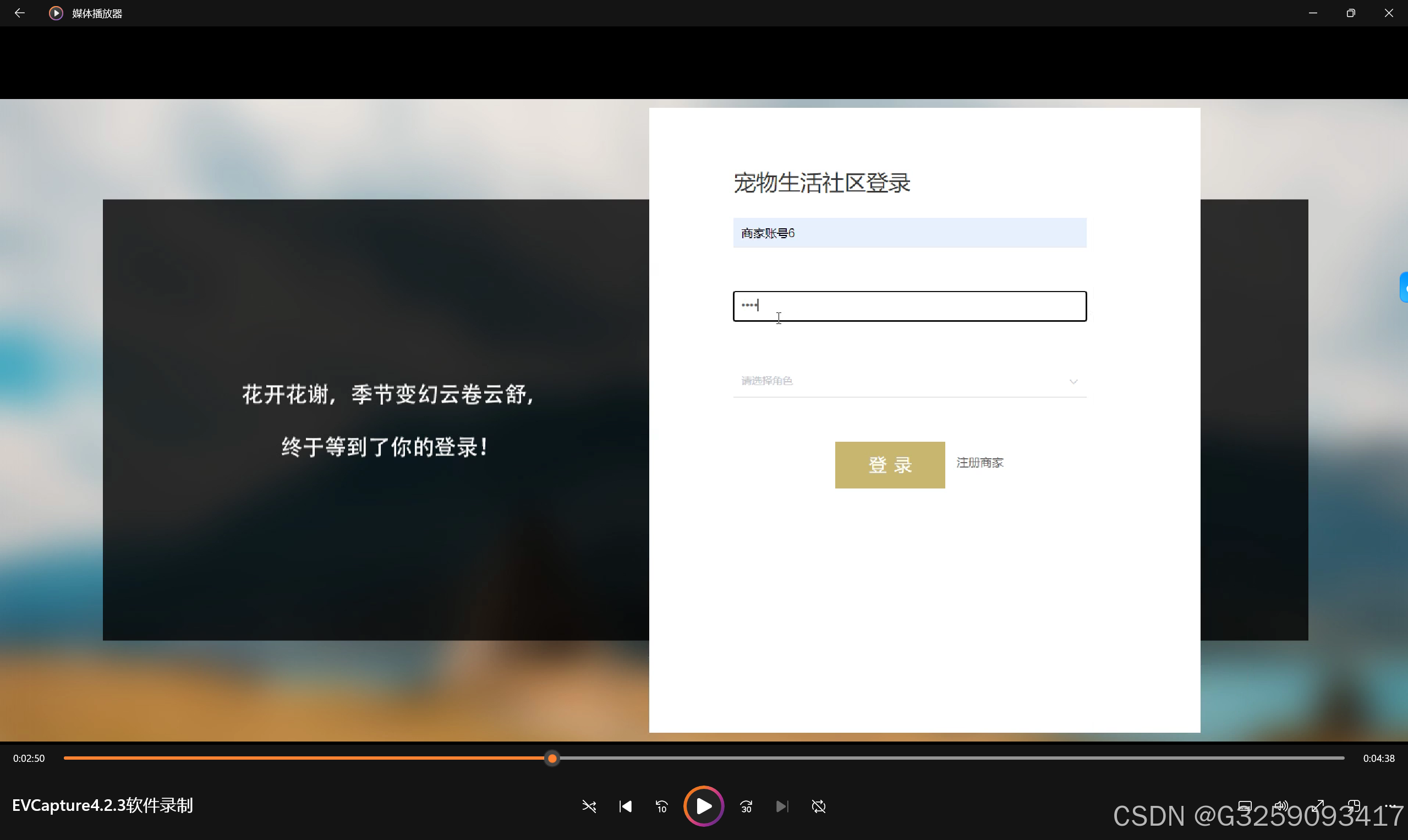Skip back 10 seconds
Viewport: 1408px width, 840px height.
[x=661, y=806]
